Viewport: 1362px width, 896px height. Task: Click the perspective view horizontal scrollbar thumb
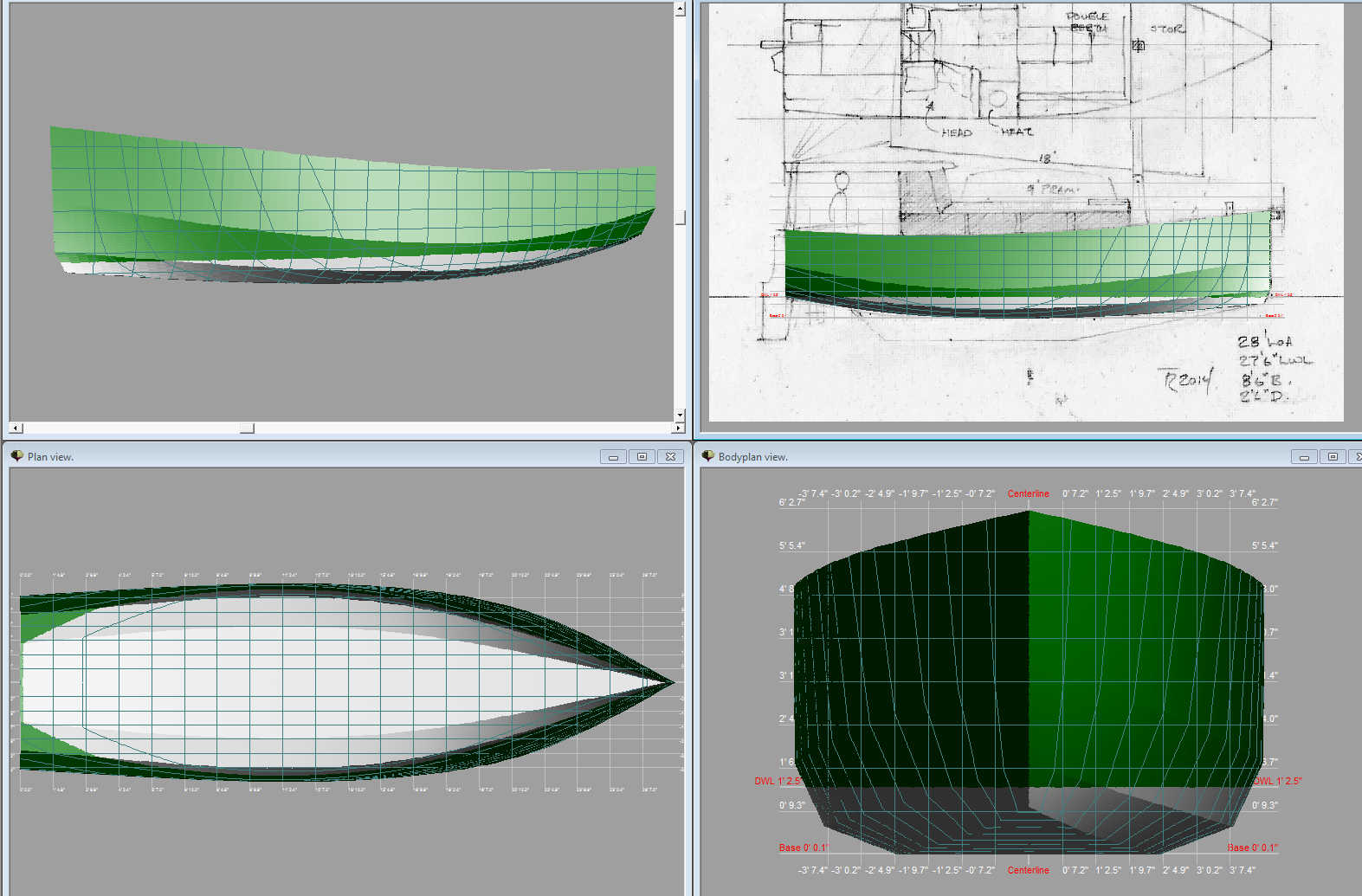pos(247,428)
